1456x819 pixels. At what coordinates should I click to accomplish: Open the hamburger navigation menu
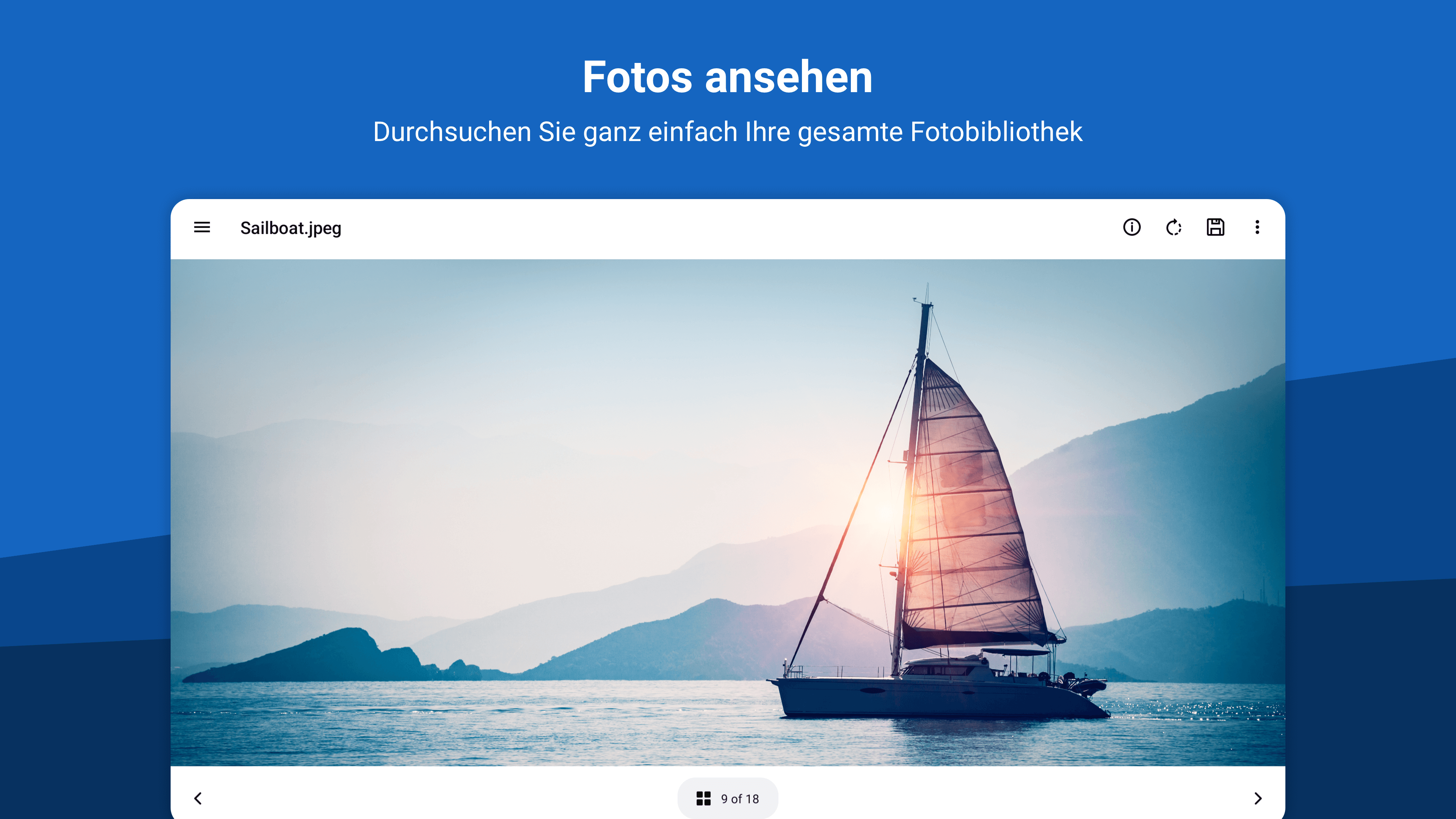tap(202, 227)
